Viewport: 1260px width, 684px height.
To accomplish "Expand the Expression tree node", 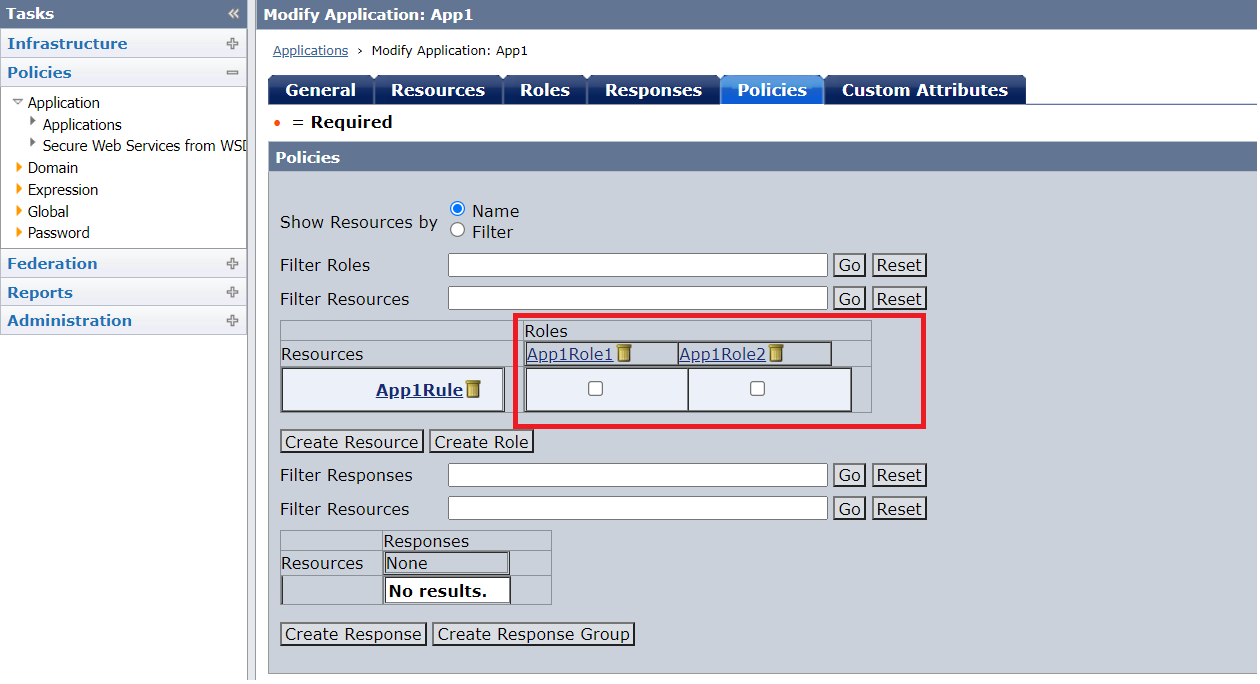I will pyautogui.click(x=19, y=189).
